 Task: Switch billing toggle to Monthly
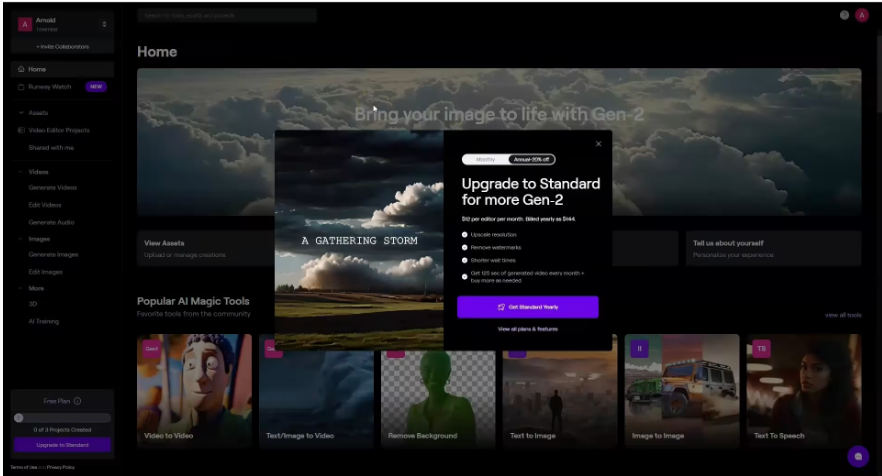[x=485, y=160]
